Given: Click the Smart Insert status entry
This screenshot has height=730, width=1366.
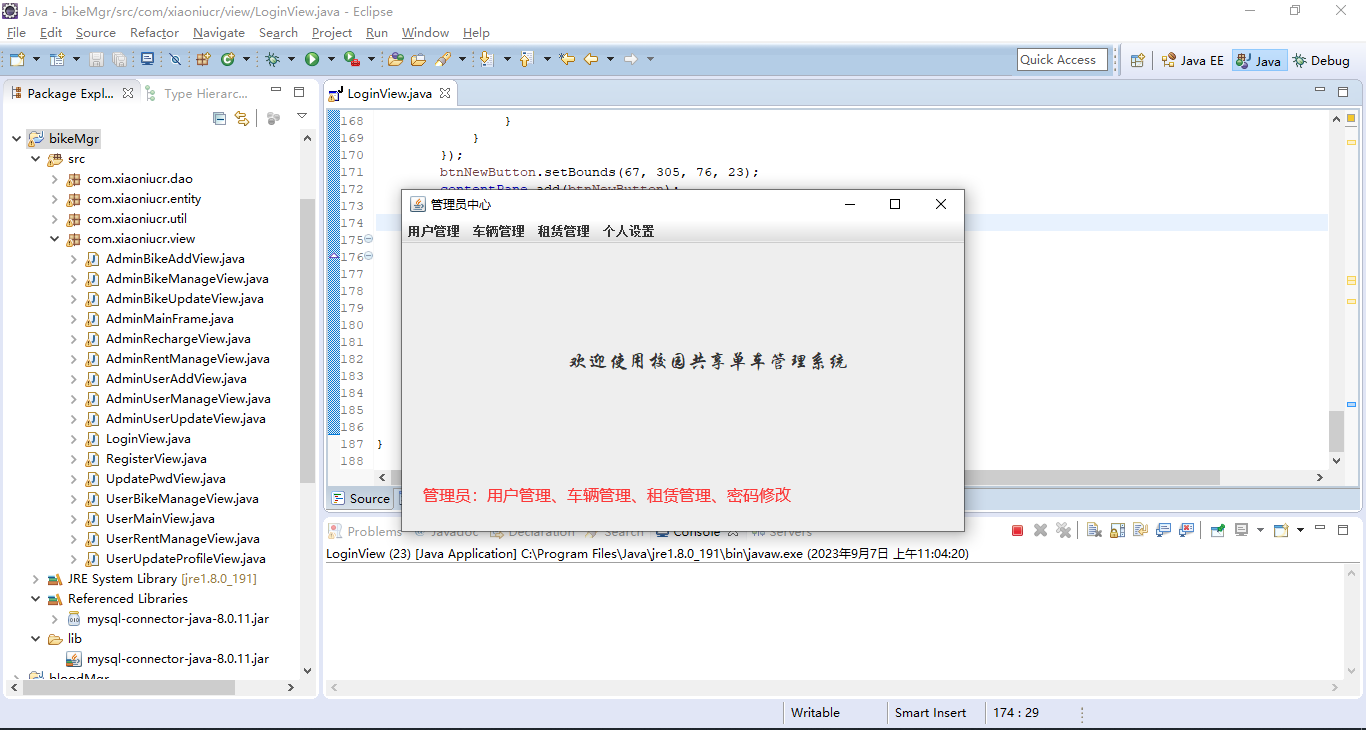Looking at the screenshot, I should coord(930,713).
